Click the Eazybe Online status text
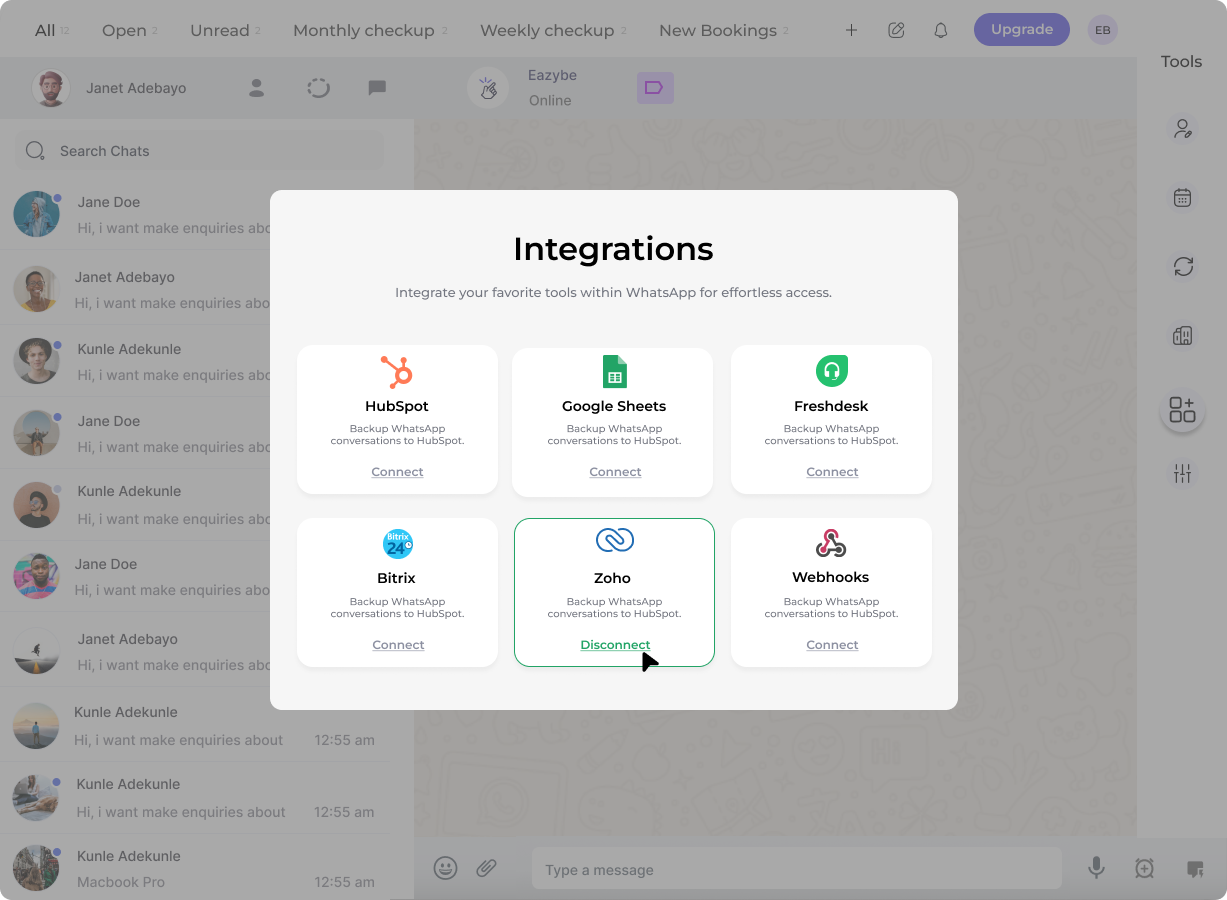 point(550,100)
